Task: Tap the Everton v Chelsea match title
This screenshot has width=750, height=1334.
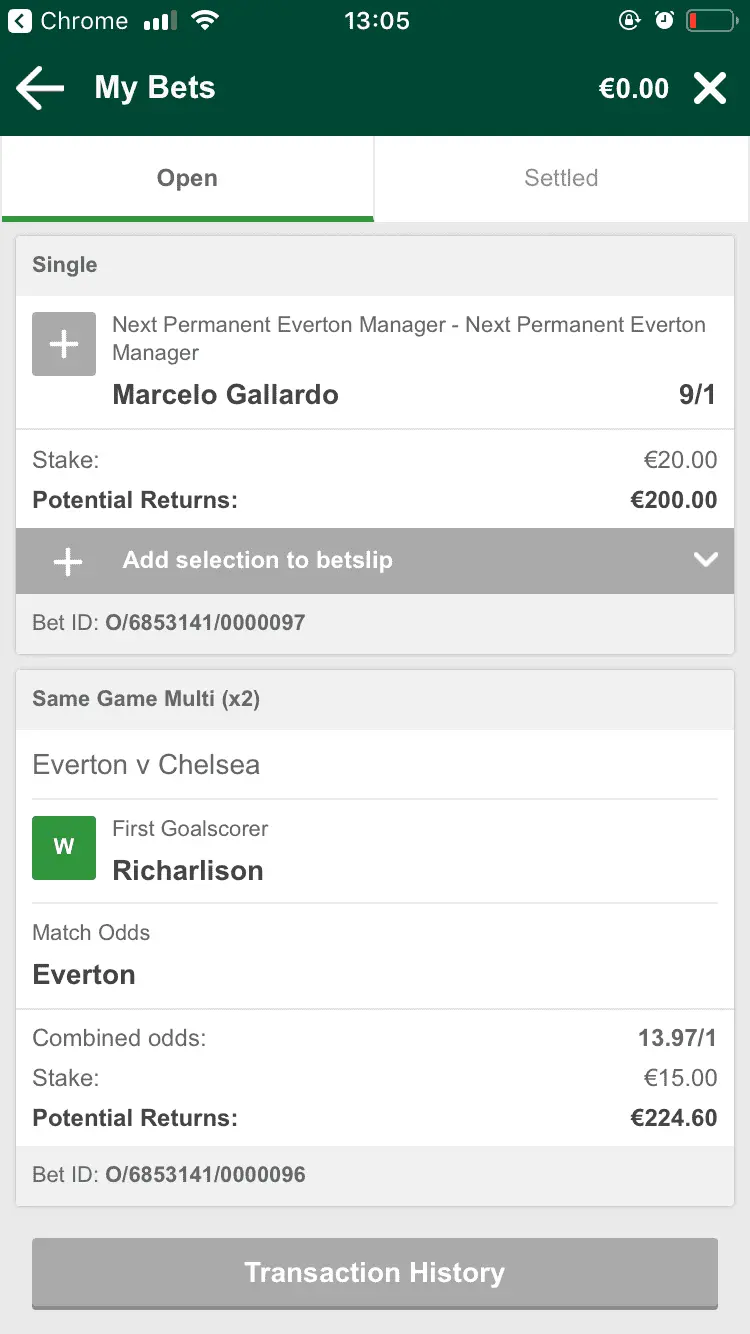Action: (x=146, y=765)
